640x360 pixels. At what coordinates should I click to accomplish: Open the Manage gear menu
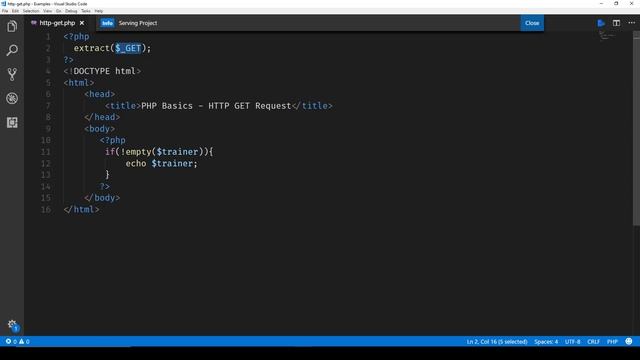point(12,325)
